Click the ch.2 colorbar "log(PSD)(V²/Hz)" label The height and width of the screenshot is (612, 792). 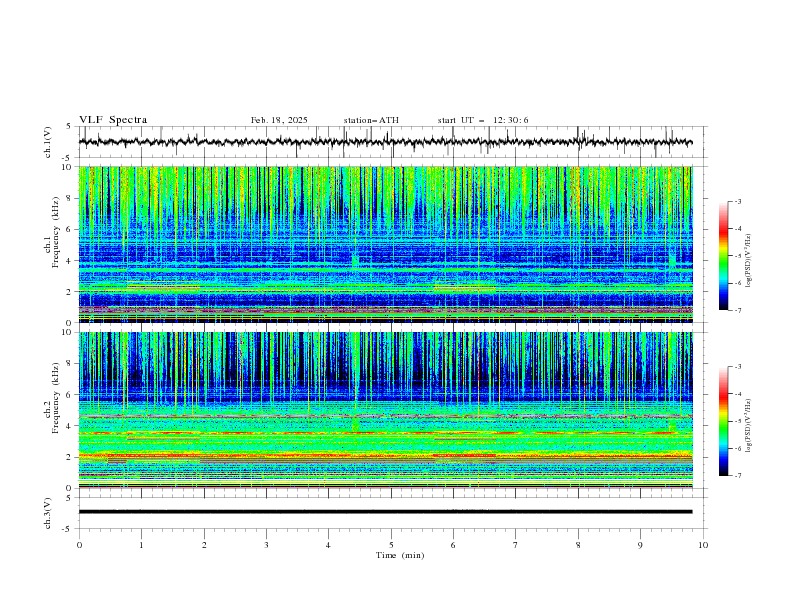pyautogui.click(x=749, y=426)
